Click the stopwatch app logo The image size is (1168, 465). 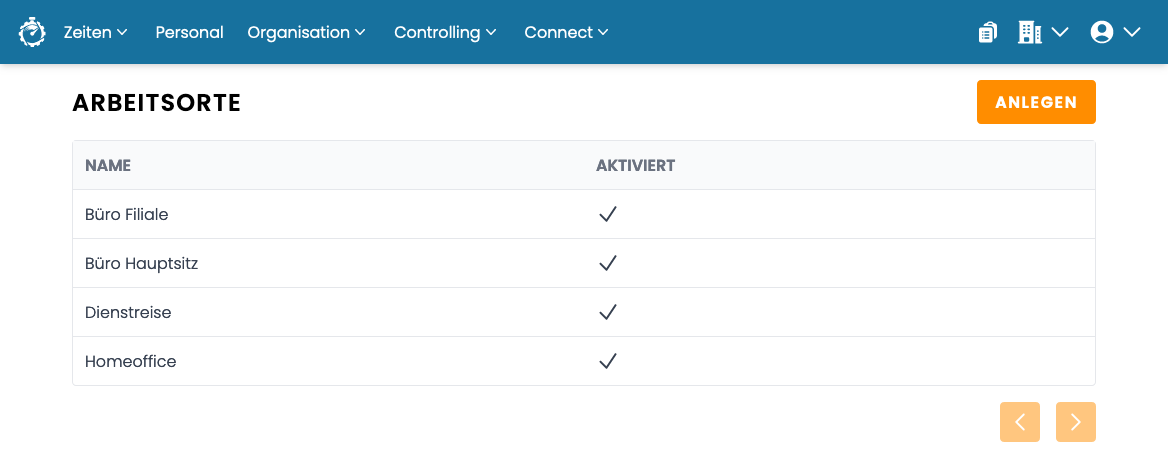click(32, 32)
